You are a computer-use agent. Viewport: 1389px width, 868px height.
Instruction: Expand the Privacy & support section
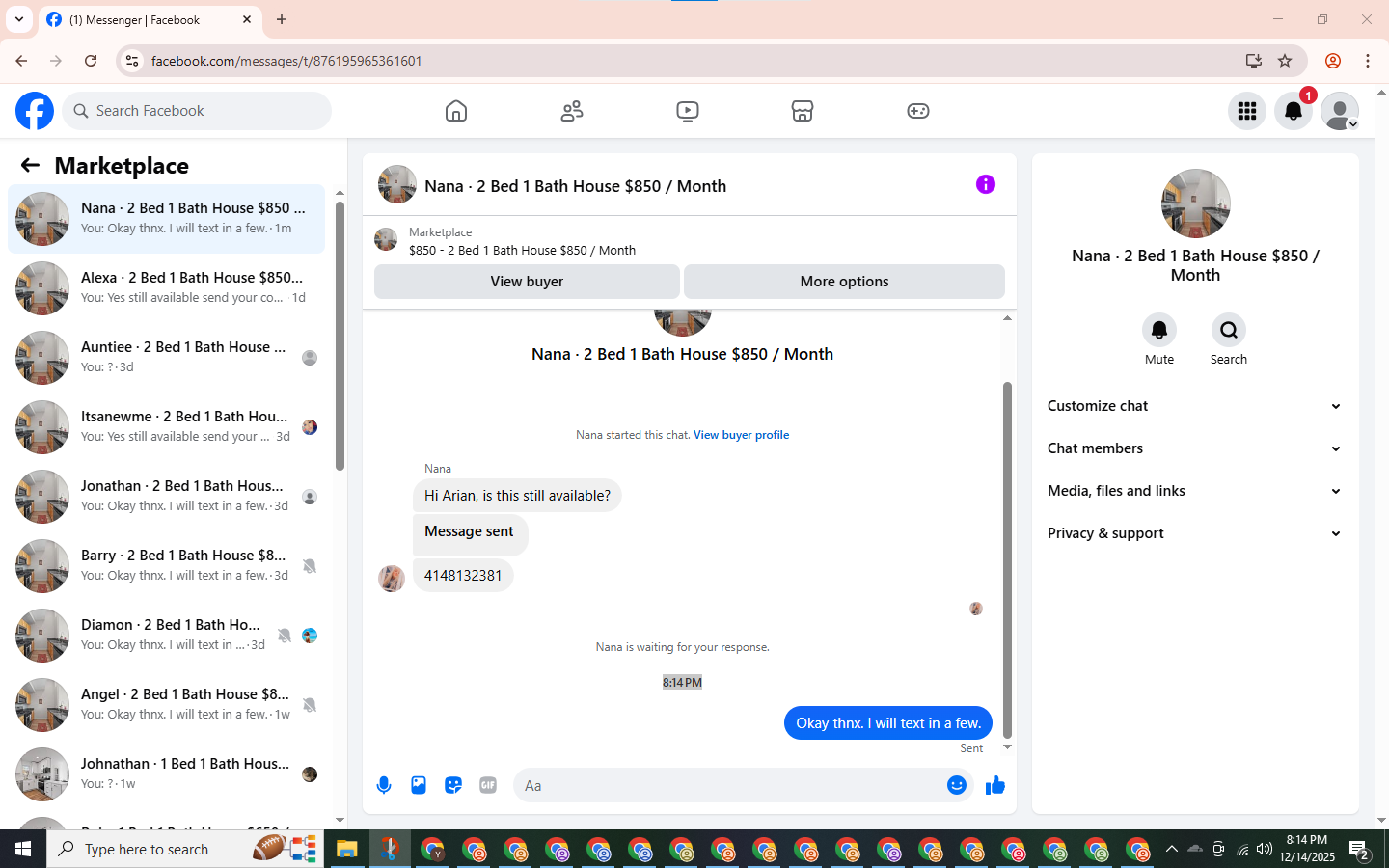[x=1195, y=533]
